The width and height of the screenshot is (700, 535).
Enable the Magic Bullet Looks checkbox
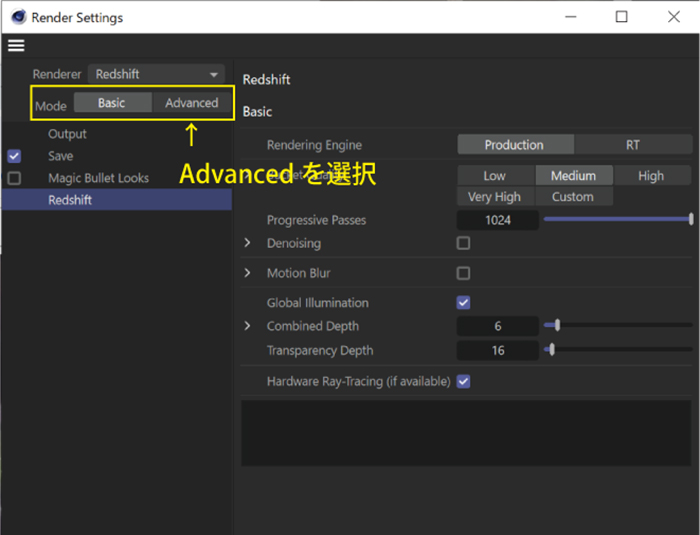click(14, 178)
